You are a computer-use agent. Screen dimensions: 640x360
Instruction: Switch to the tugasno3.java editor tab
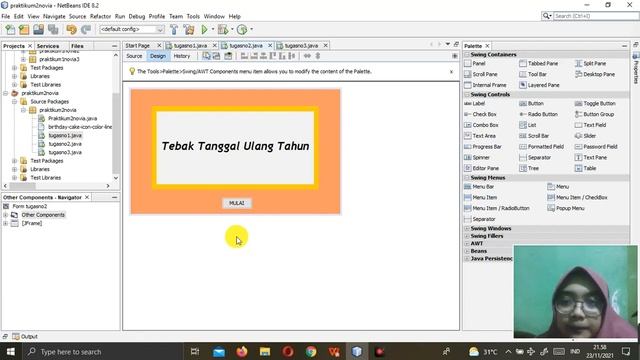(x=301, y=46)
